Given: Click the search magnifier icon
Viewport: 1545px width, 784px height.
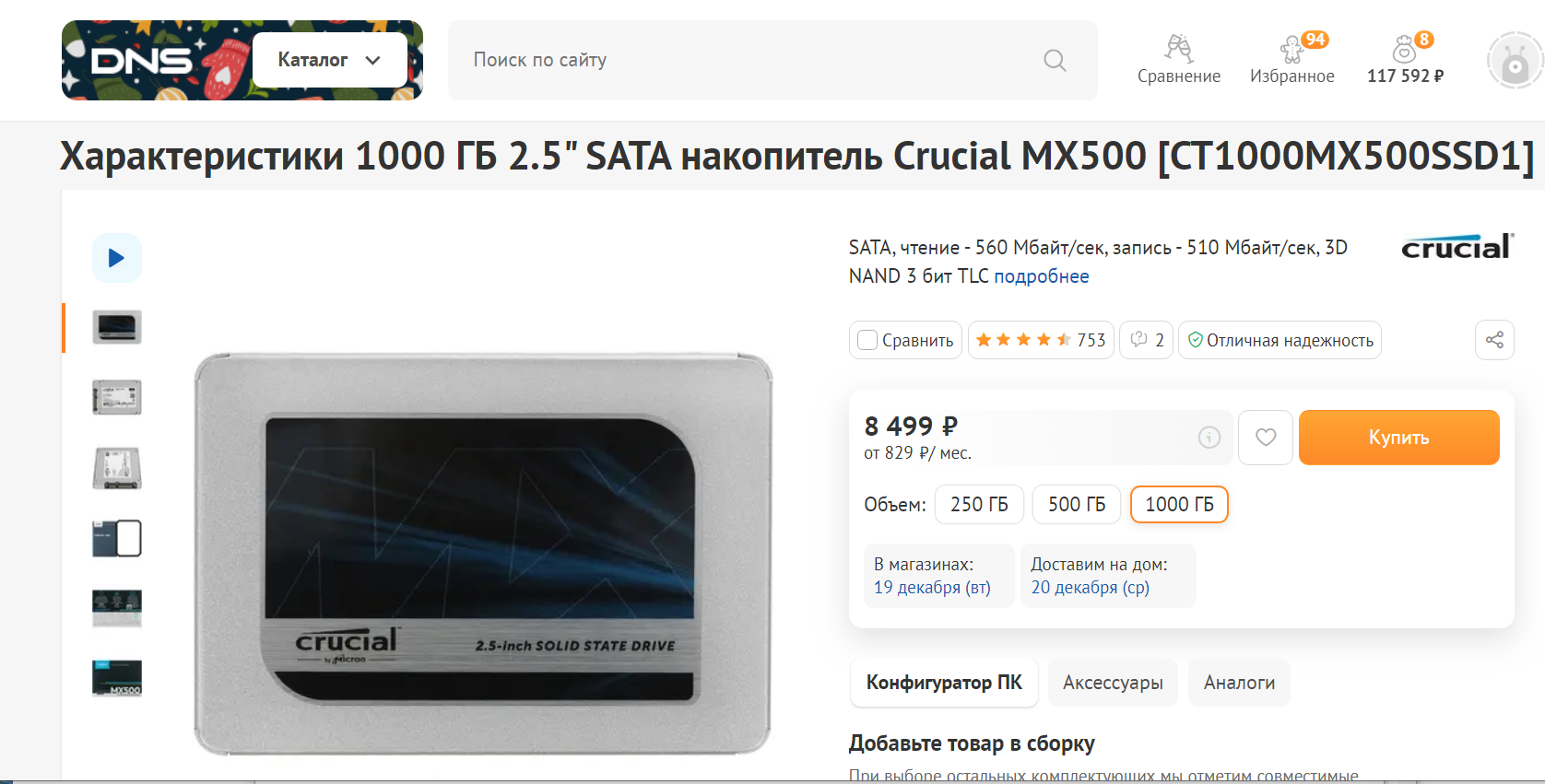Looking at the screenshot, I should pyautogui.click(x=1055, y=61).
